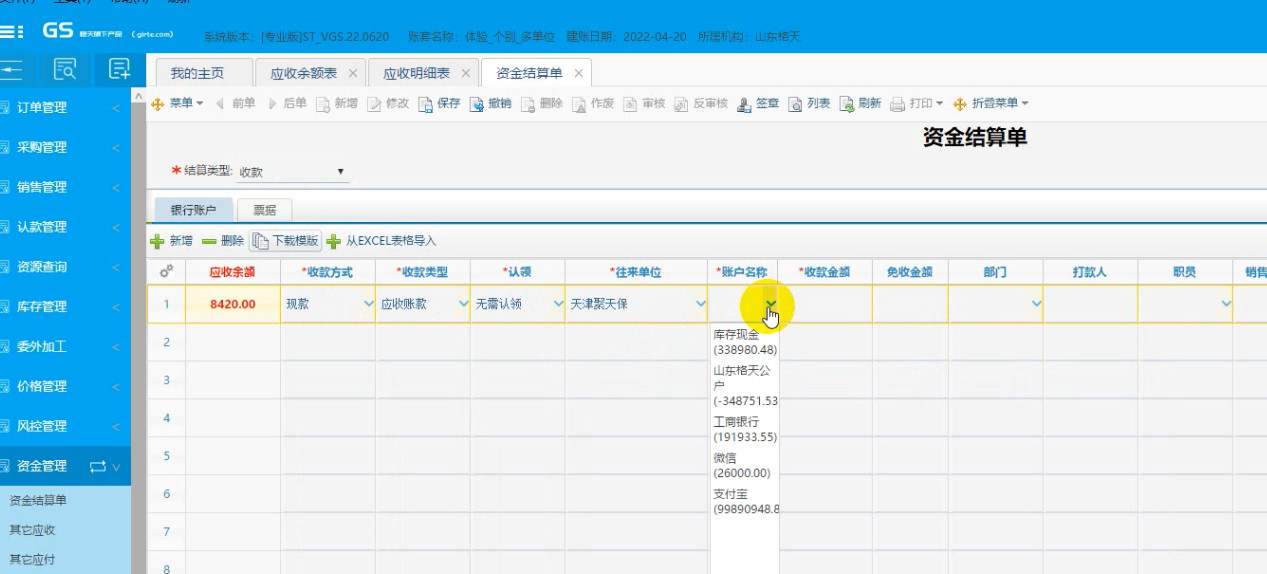Click the 修改 edit toolbar button
This screenshot has height=574, width=1267.
coord(389,103)
